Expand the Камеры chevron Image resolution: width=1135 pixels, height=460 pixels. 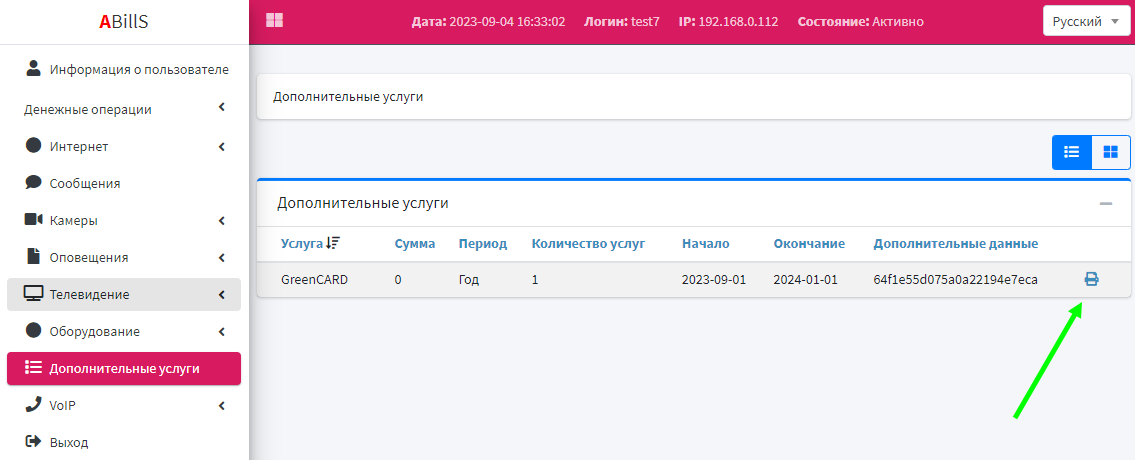221,220
